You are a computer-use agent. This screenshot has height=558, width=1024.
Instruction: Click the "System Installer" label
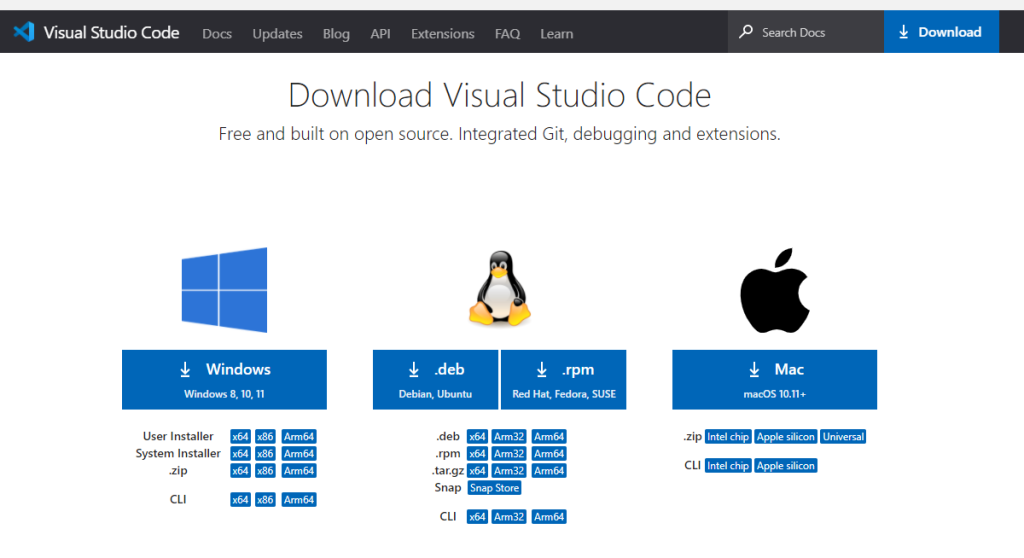(178, 453)
